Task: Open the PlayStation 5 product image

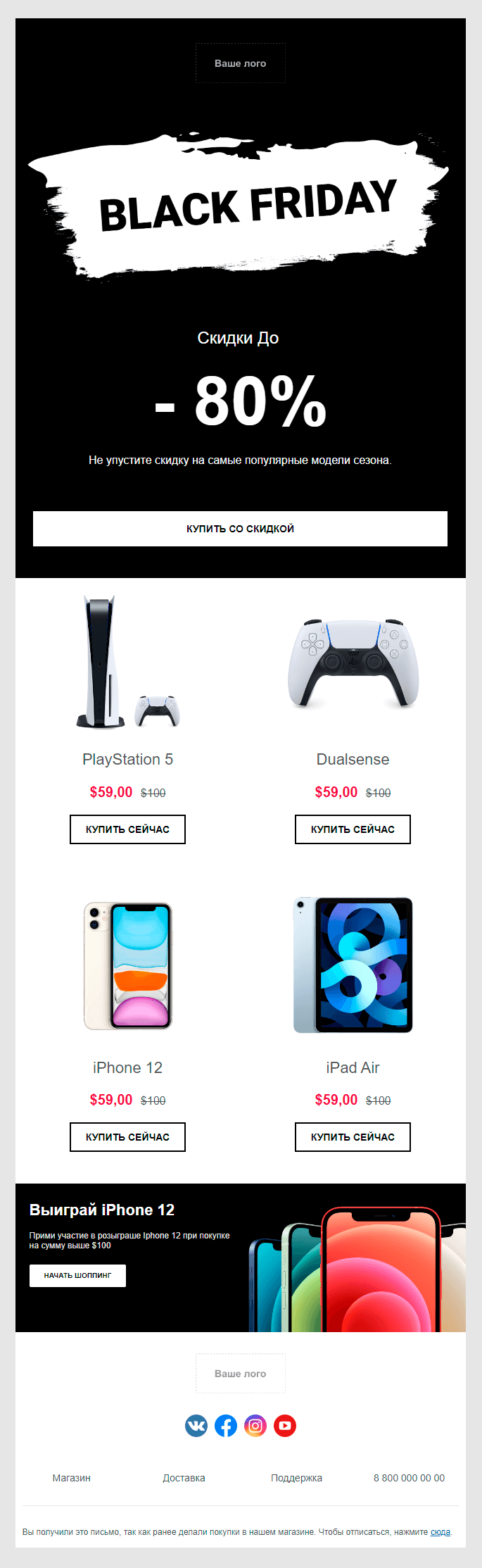Action: (x=128, y=662)
